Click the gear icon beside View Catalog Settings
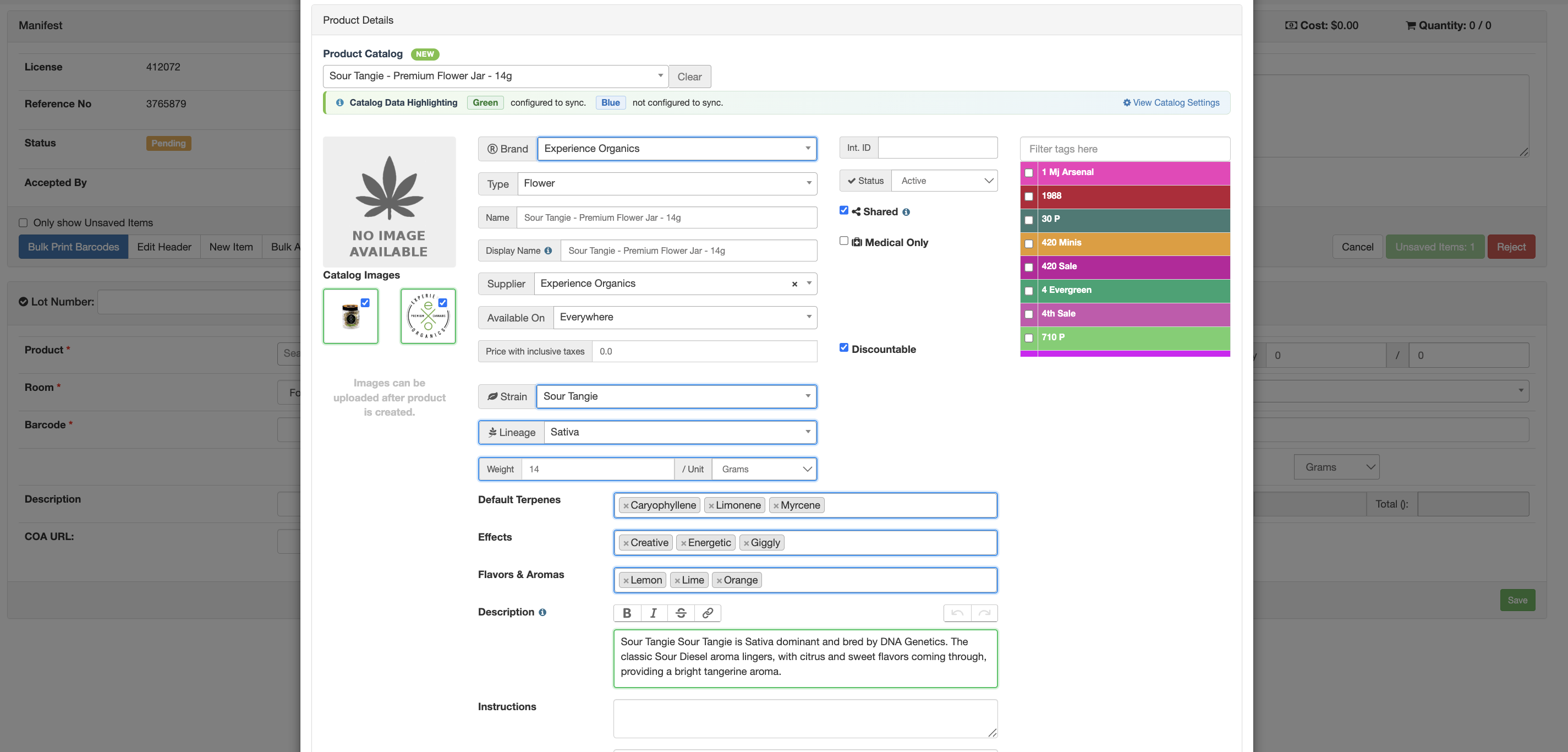 [1127, 103]
